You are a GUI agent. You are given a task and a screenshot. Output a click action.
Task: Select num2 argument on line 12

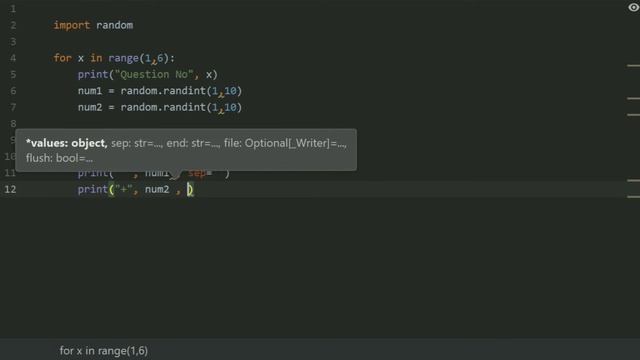coord(157,189)
